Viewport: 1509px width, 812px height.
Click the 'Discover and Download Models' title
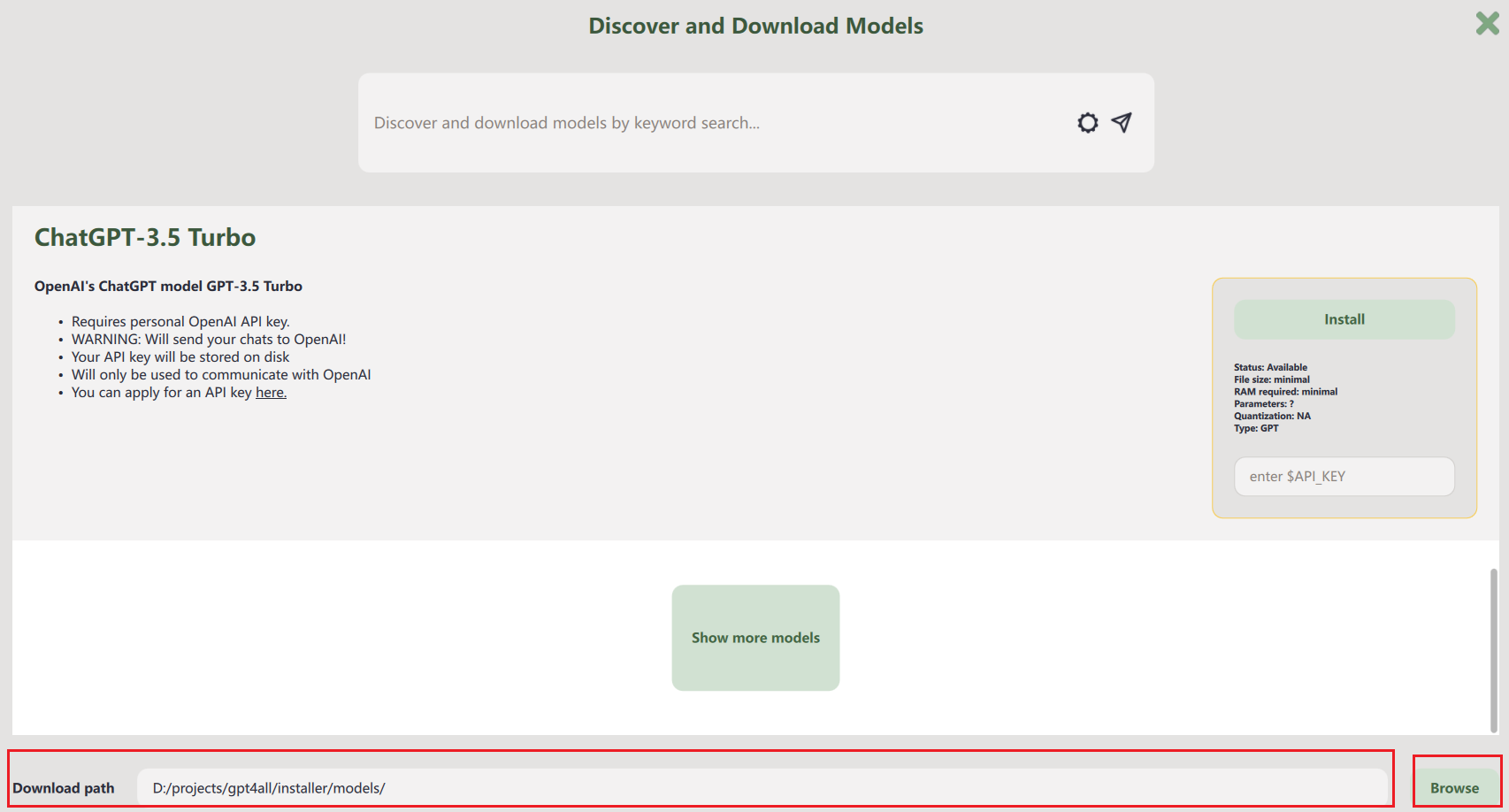coord(756,26)
